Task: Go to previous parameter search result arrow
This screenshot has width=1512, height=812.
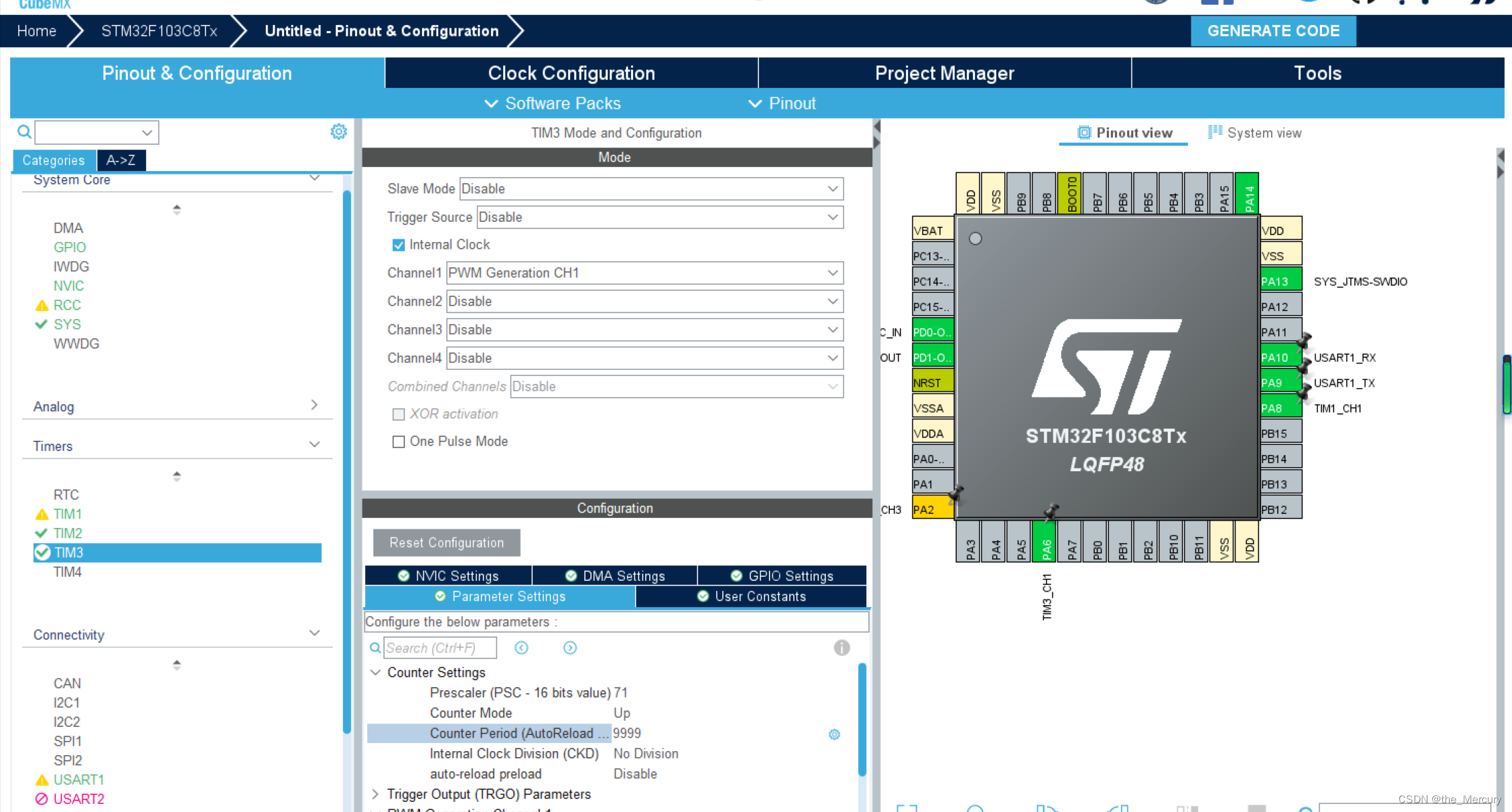Action: (521, 648)
